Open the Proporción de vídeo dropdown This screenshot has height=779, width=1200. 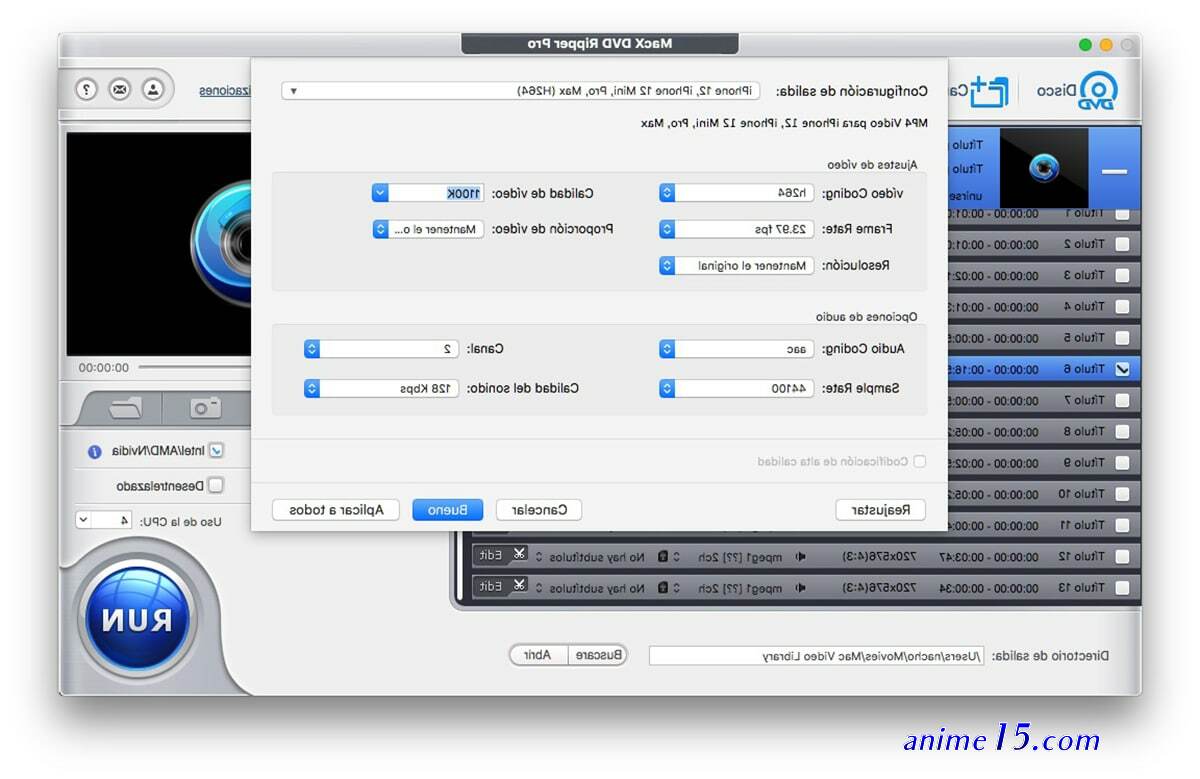pos(428,229)
